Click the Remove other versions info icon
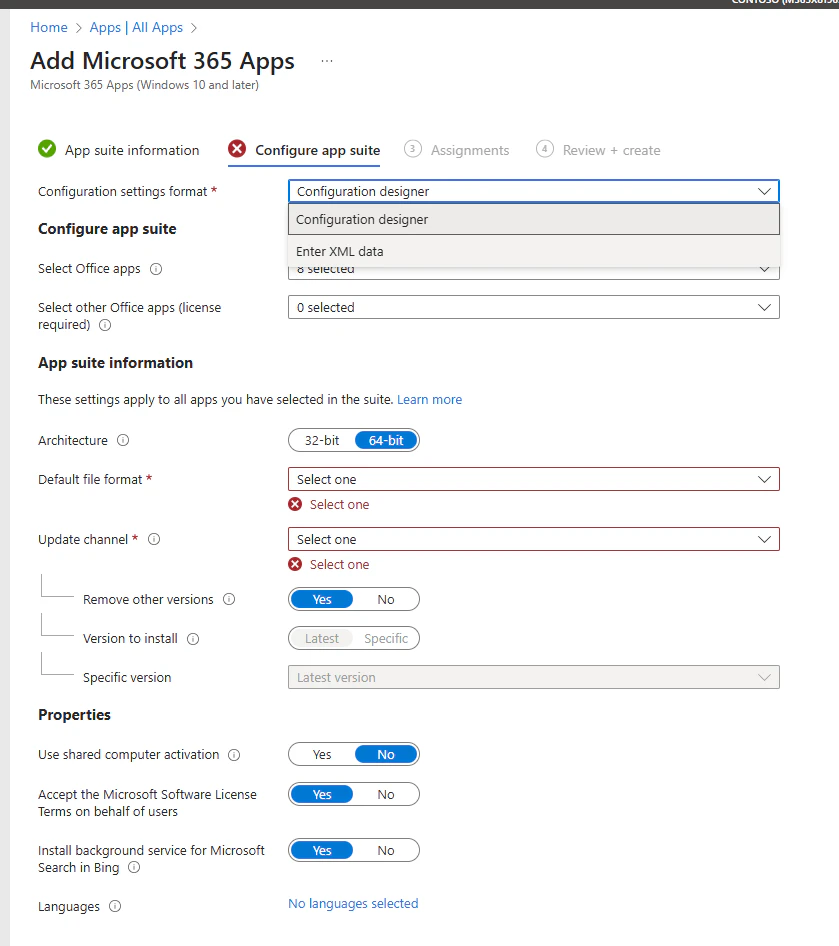Image resolution: width=839 pixels, height=946 pixels. pos(229,599)
